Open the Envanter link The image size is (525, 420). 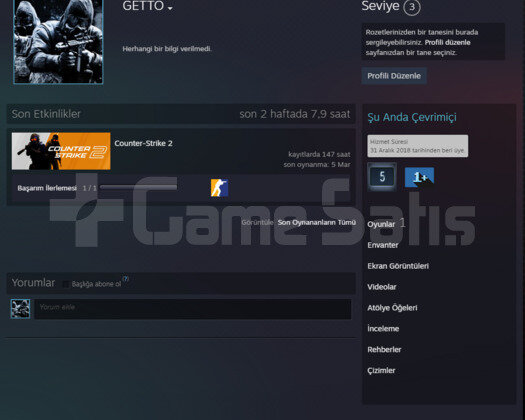click(x=383, y=245)
